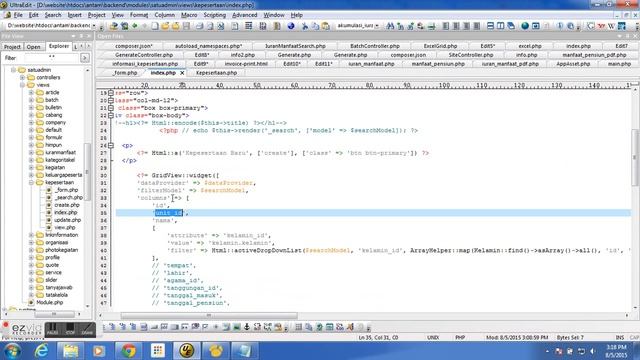Select Module.php in the file tree
The height and width of the screenshot is (360, 640).
point(49,303)
